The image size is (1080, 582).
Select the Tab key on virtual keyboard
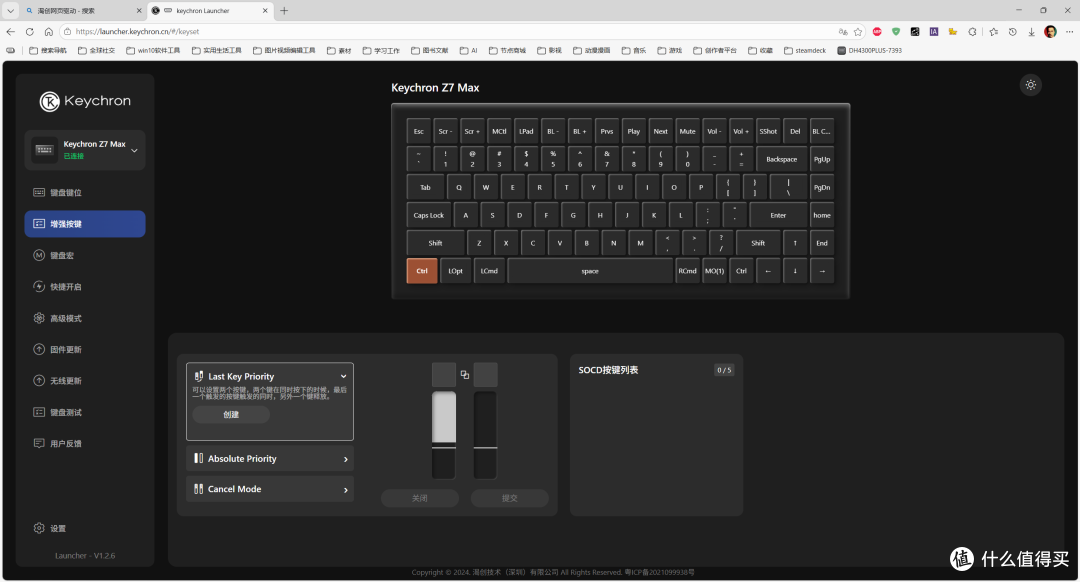[x=426, y=187]
